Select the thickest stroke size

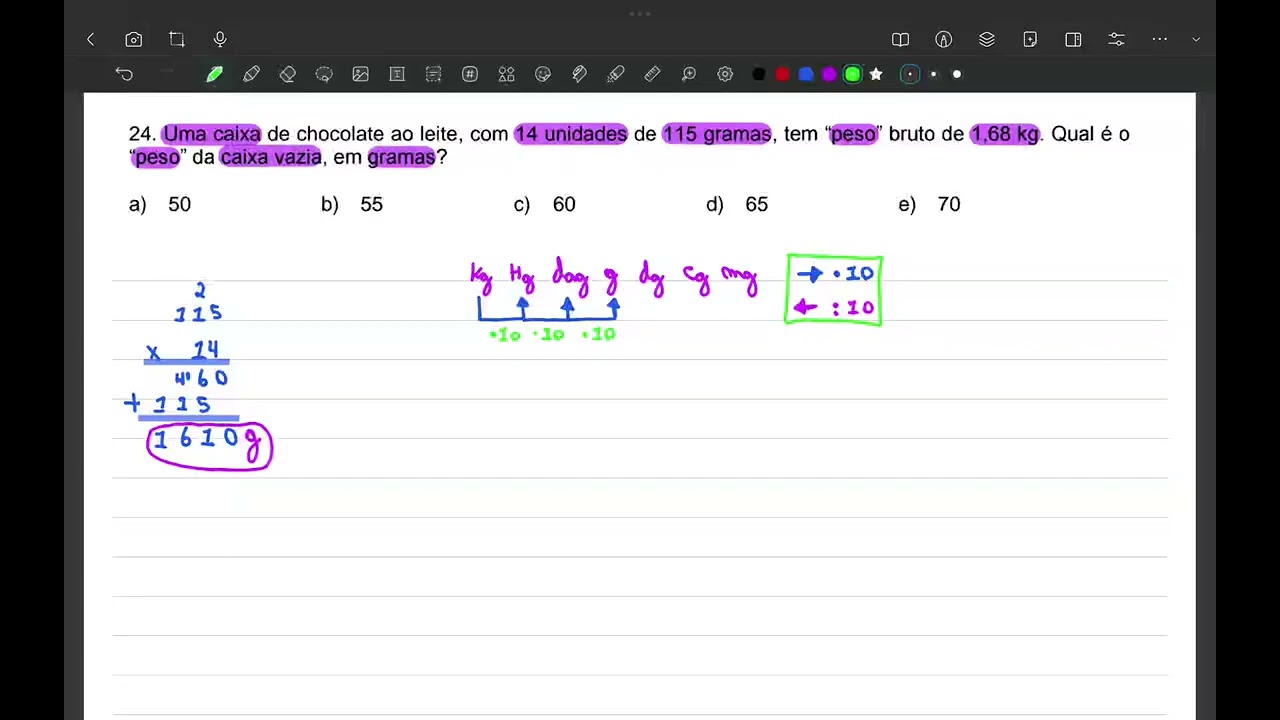click(x=957, y=74)
